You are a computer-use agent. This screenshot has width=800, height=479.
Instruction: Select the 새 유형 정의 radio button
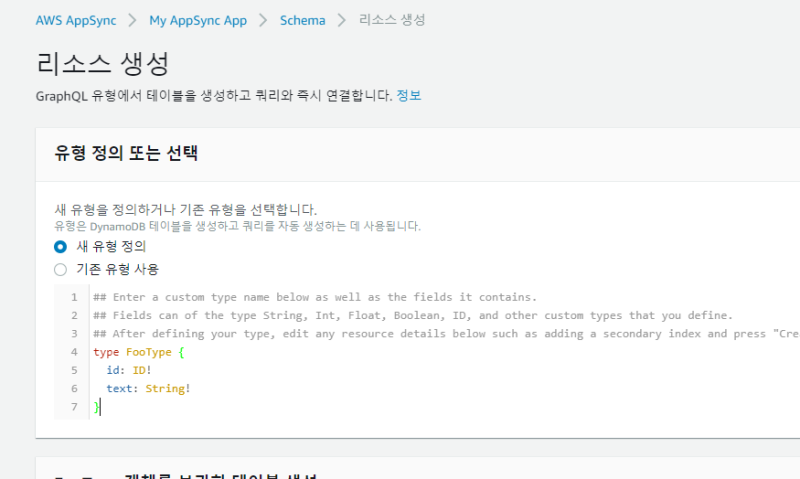pyautogui.click(x=61, y=246)
